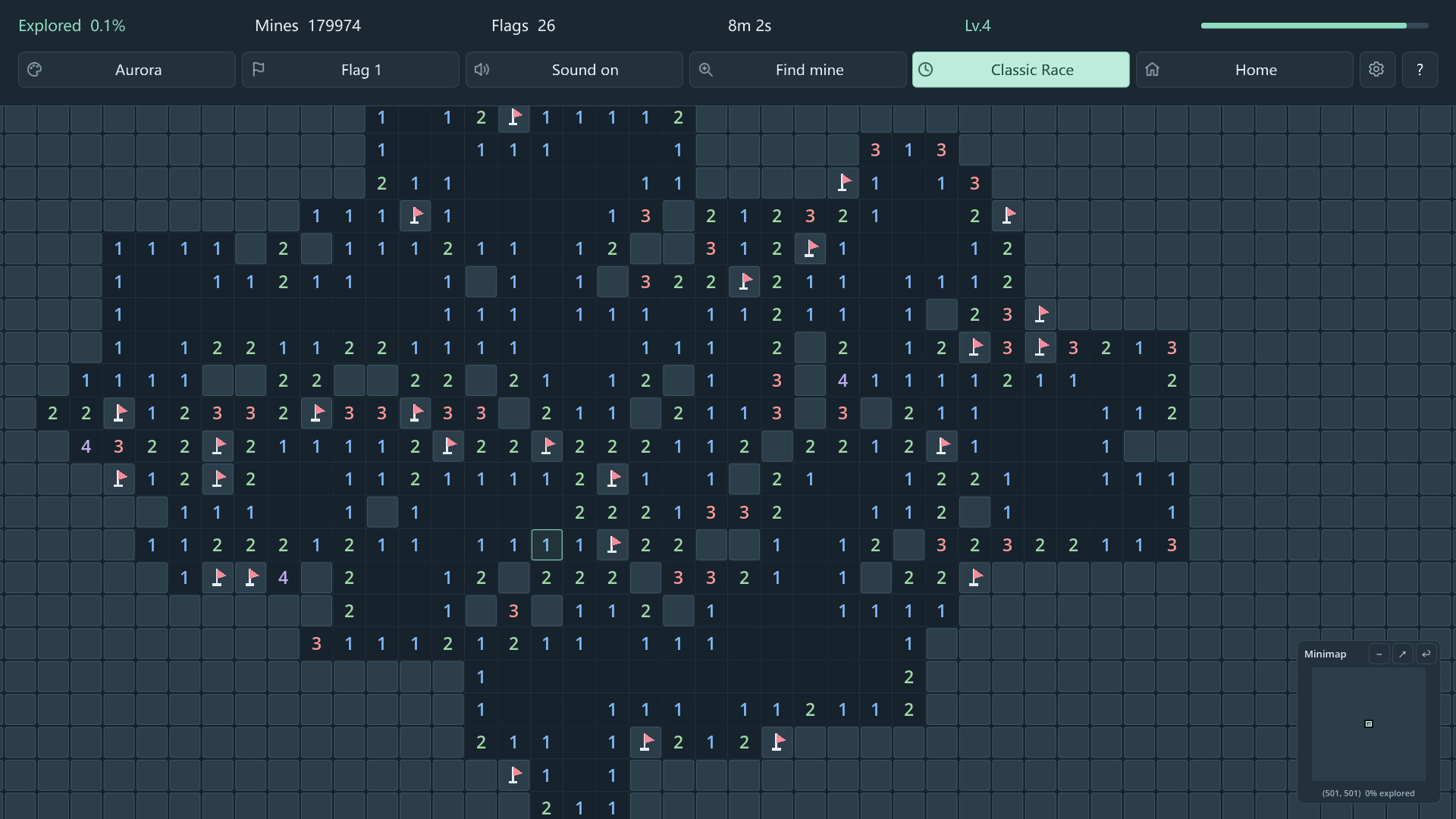Click the "Mines 179974" counter
Screen dimensions: 1456x819
coord(308,26)
